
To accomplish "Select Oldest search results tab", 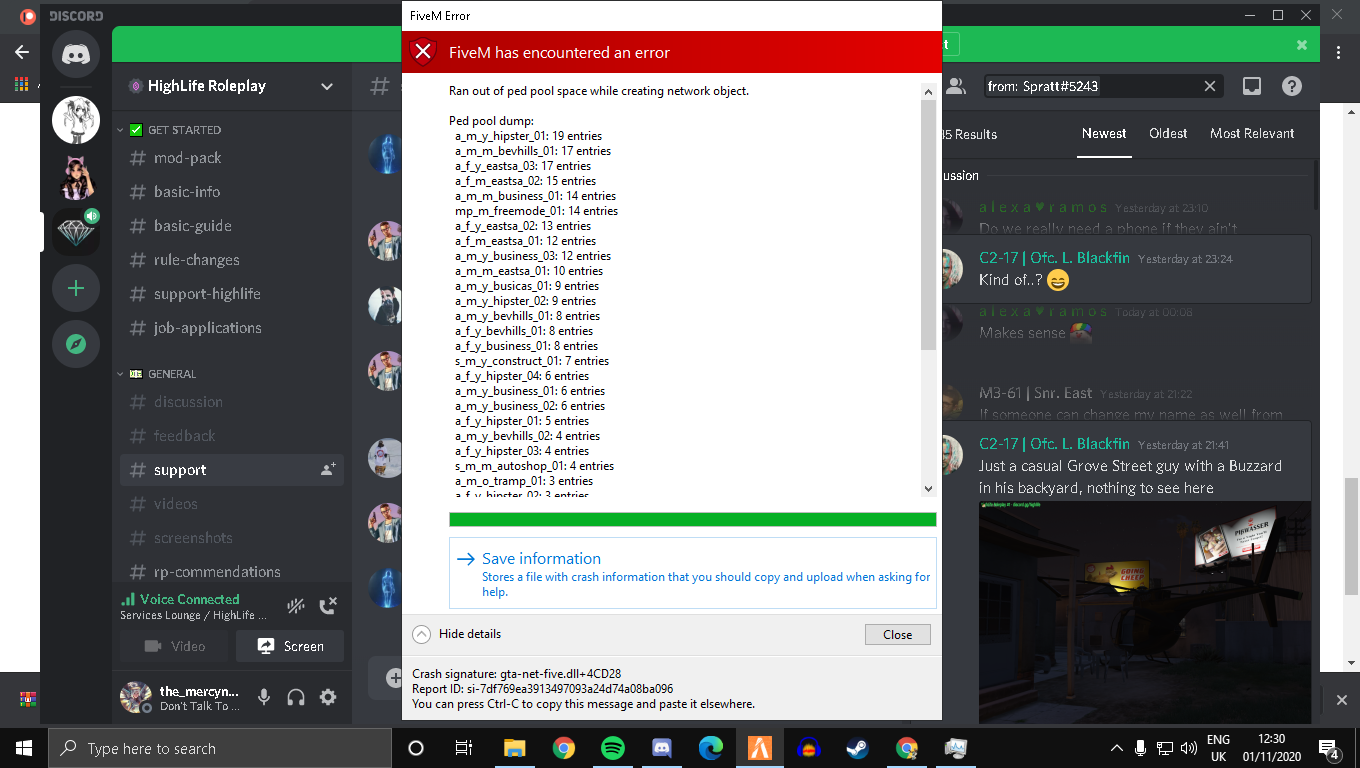I will [x=1168, y=133].
